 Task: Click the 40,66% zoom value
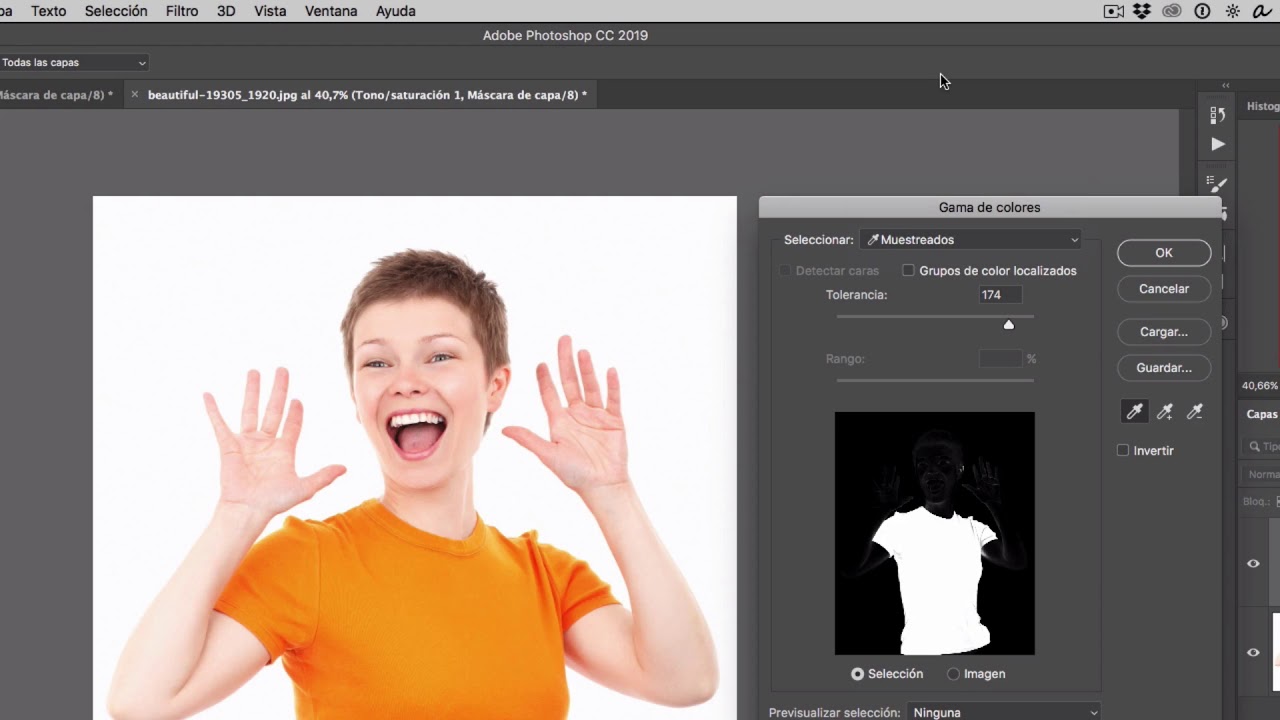(x=1259, y=385)
